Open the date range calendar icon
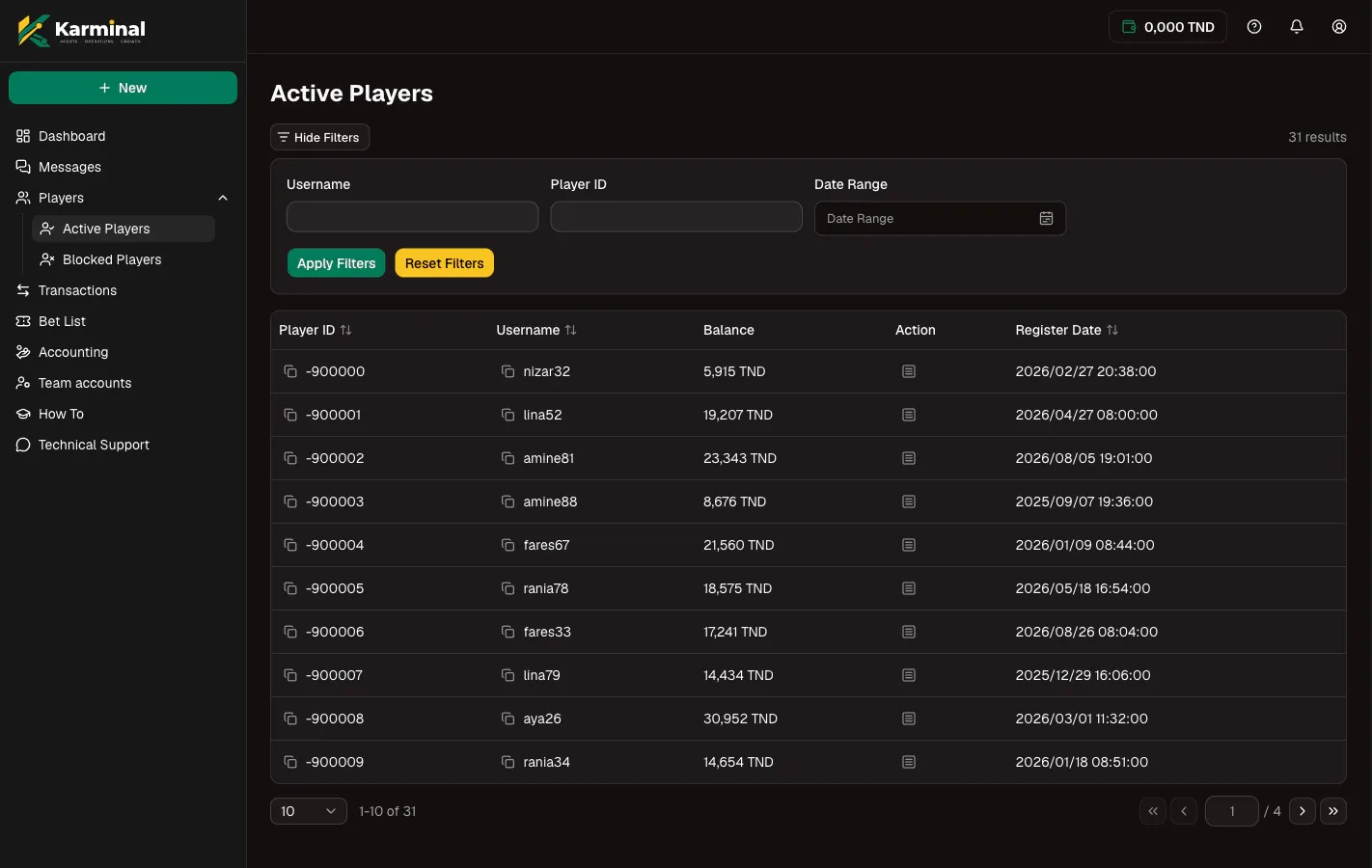 (x=1046, y=219)
